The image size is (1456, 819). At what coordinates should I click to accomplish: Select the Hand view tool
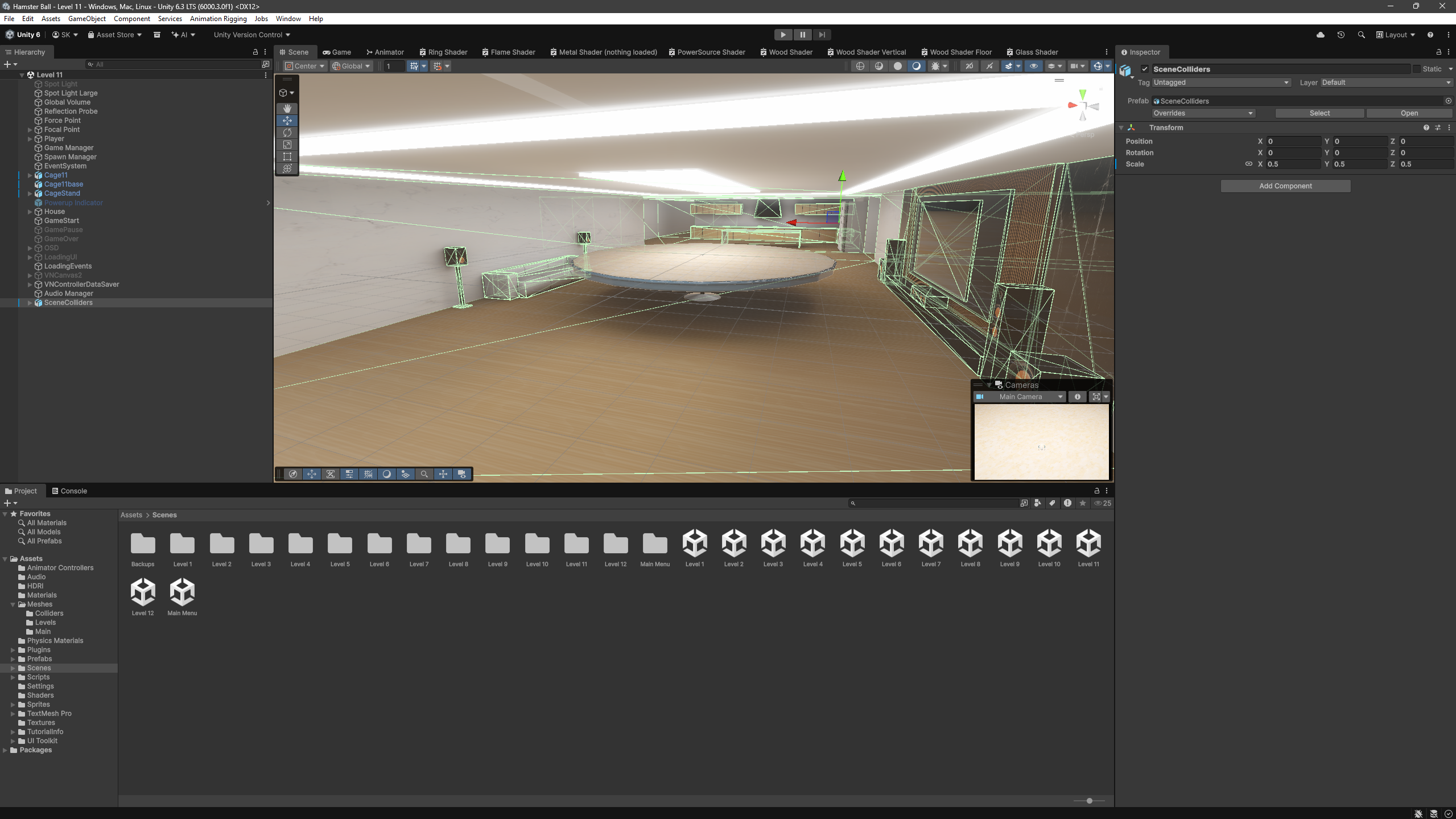click(287, 108)
